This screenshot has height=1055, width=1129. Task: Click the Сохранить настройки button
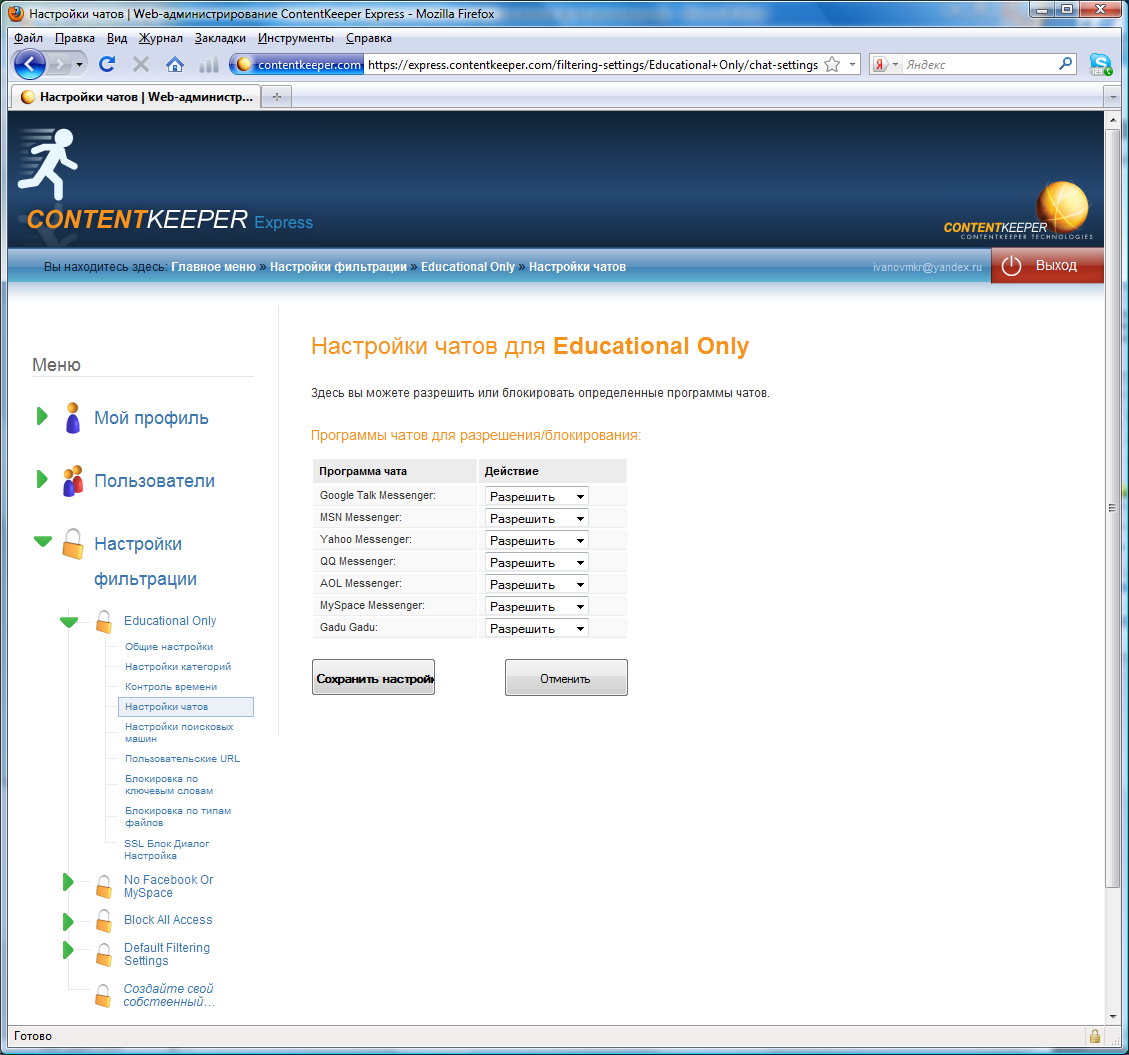[x=373, y=678]
